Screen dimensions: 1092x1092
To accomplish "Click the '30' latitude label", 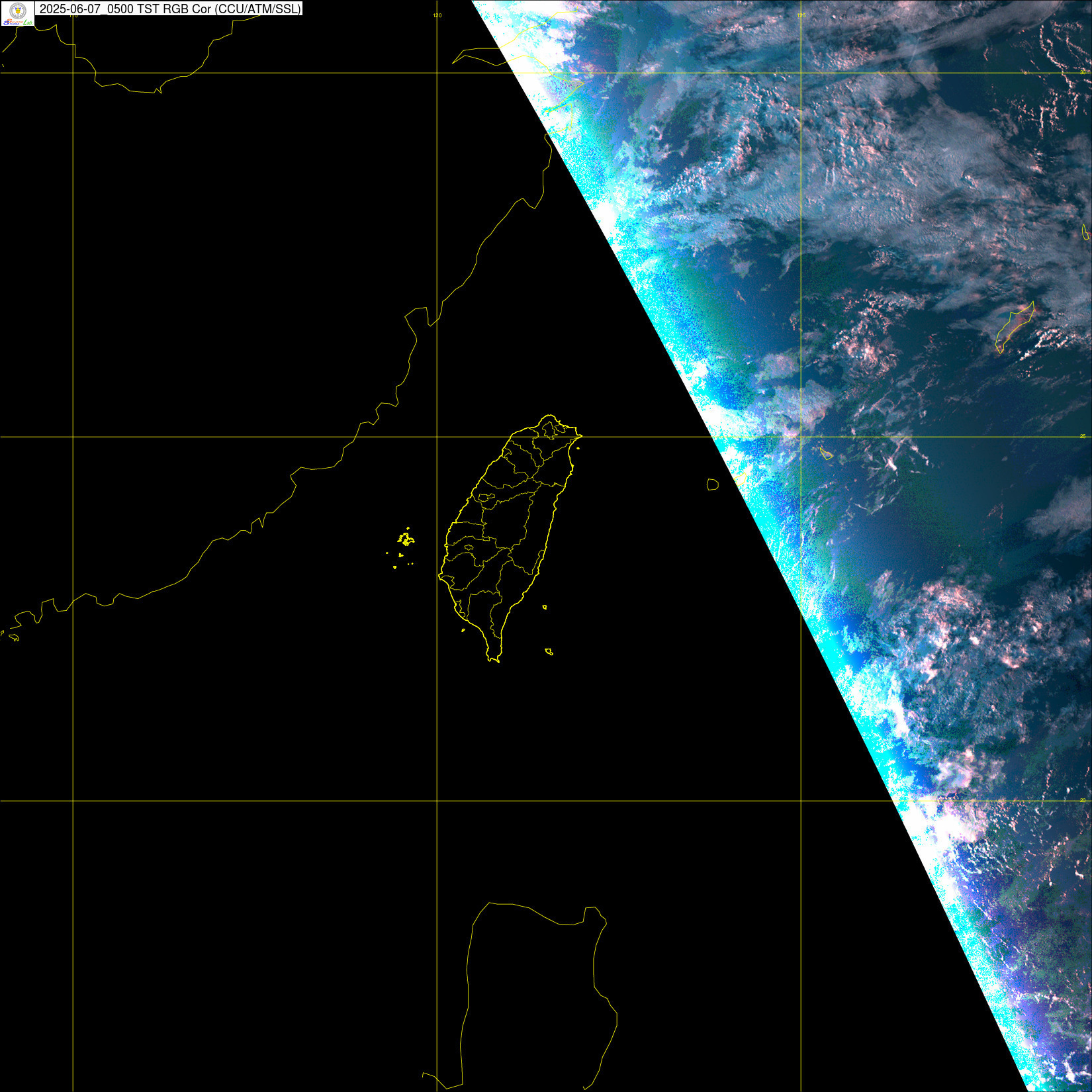I will (1083, 71).
